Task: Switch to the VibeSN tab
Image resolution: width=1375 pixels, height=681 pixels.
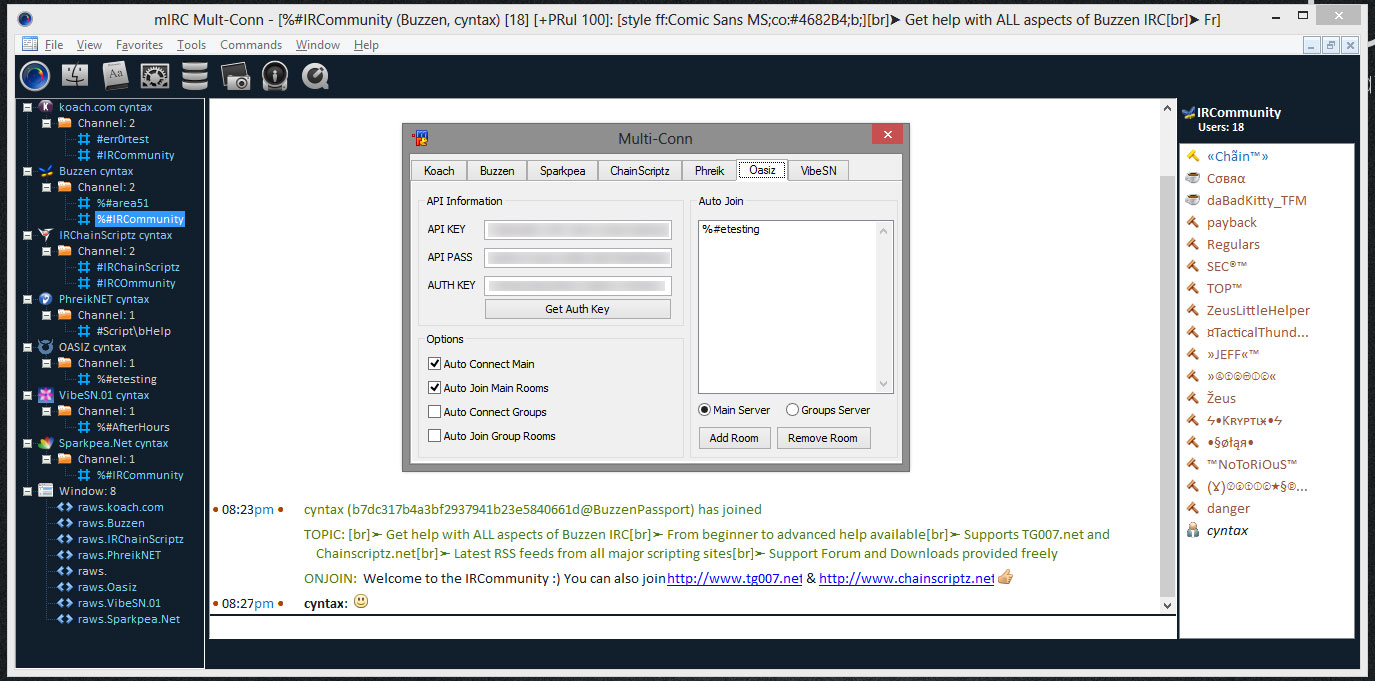Action: (x=818, y=171)
